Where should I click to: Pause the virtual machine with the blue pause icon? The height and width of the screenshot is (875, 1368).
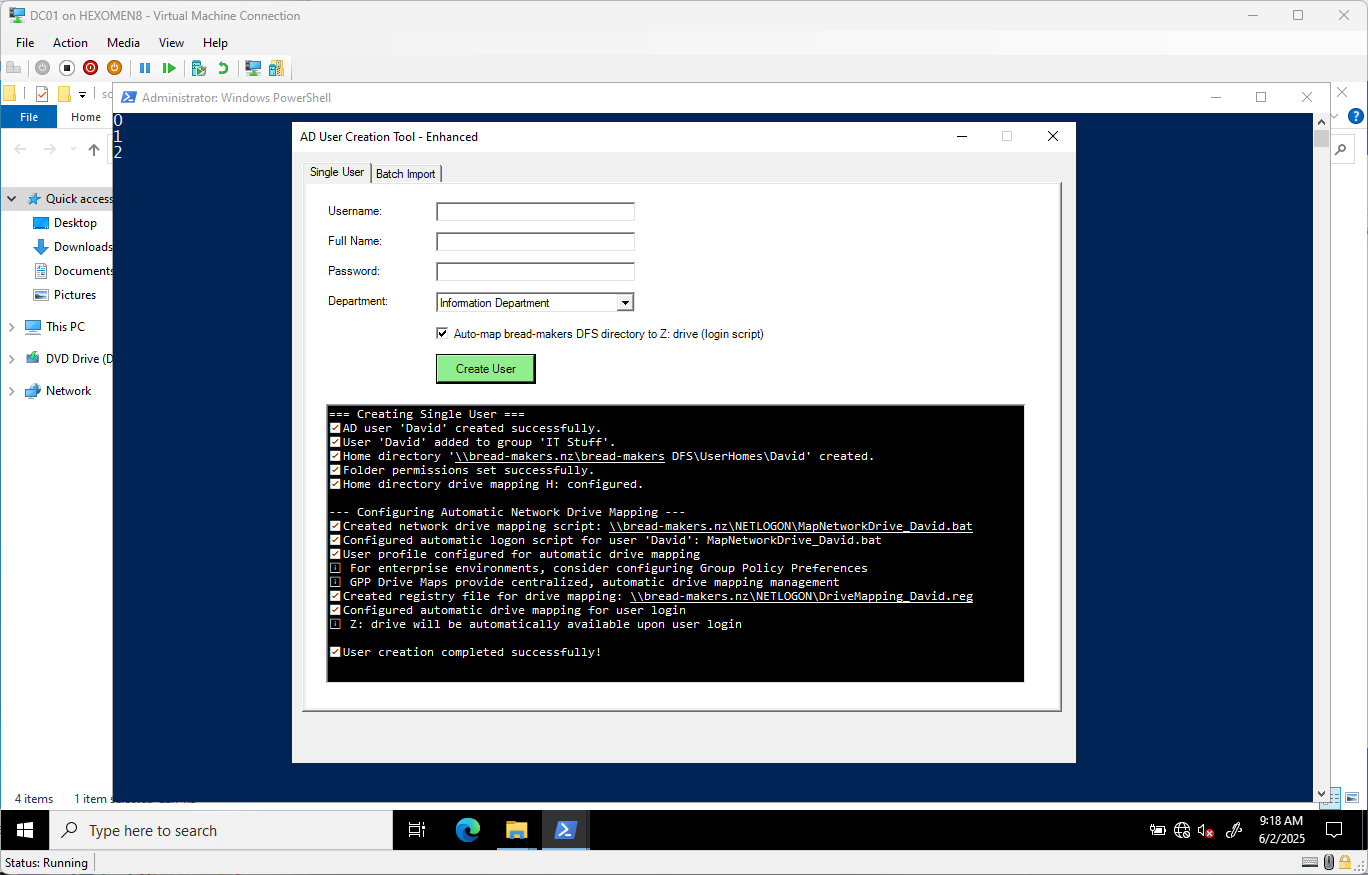[x=145, y=68]
